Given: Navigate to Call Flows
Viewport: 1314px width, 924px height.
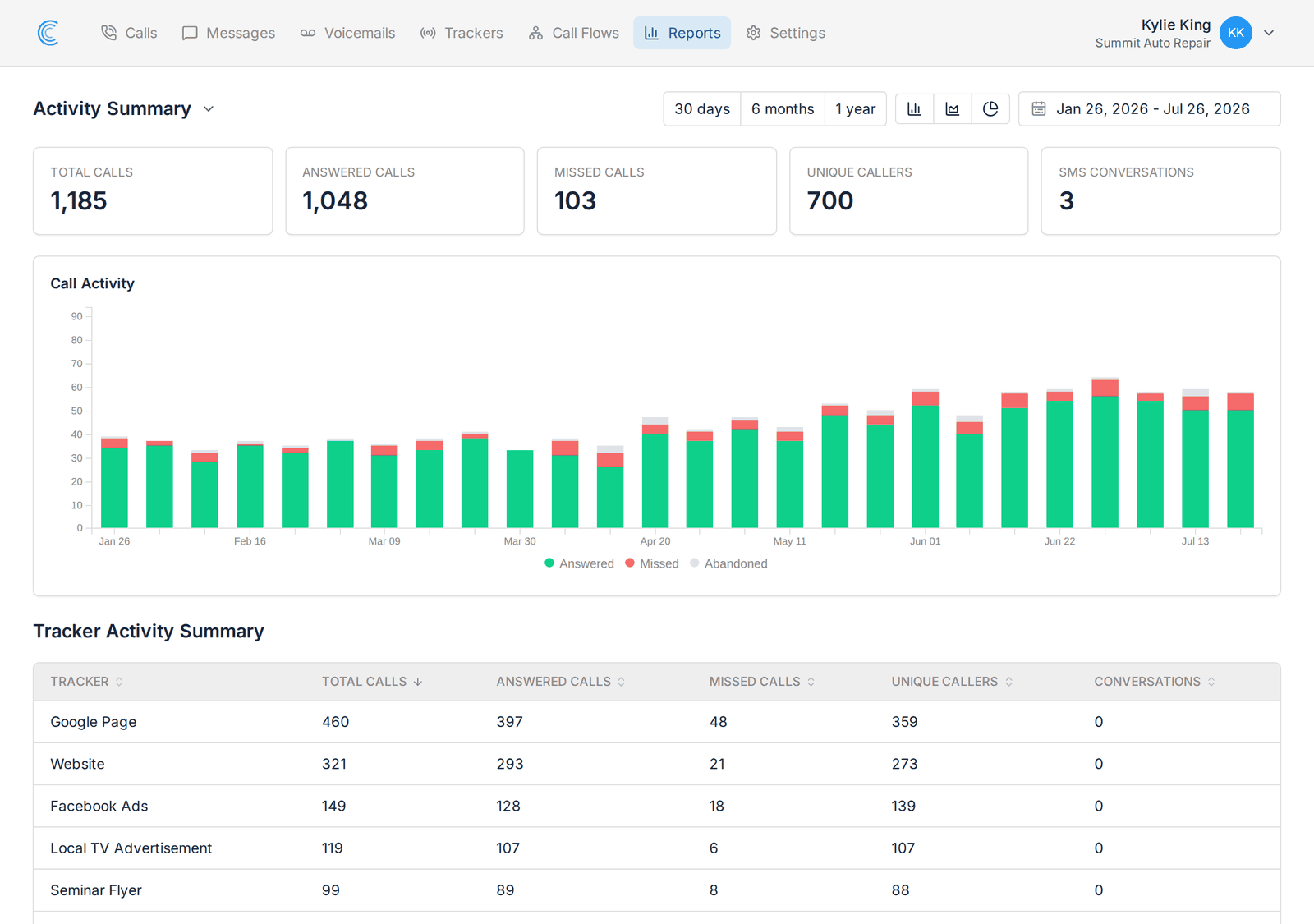Looking at the screenshot, I should point(573,33).
